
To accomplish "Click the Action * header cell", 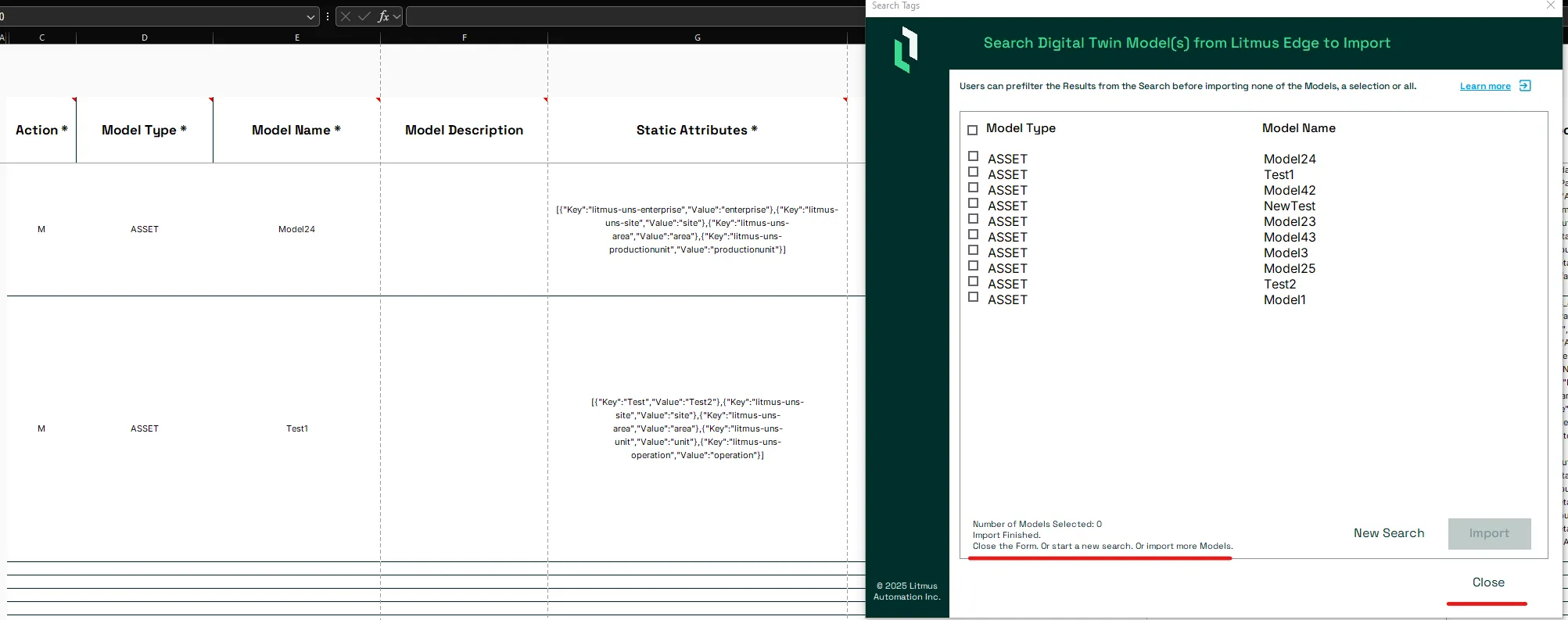I will pyautogui.click(x=41, y=130).
